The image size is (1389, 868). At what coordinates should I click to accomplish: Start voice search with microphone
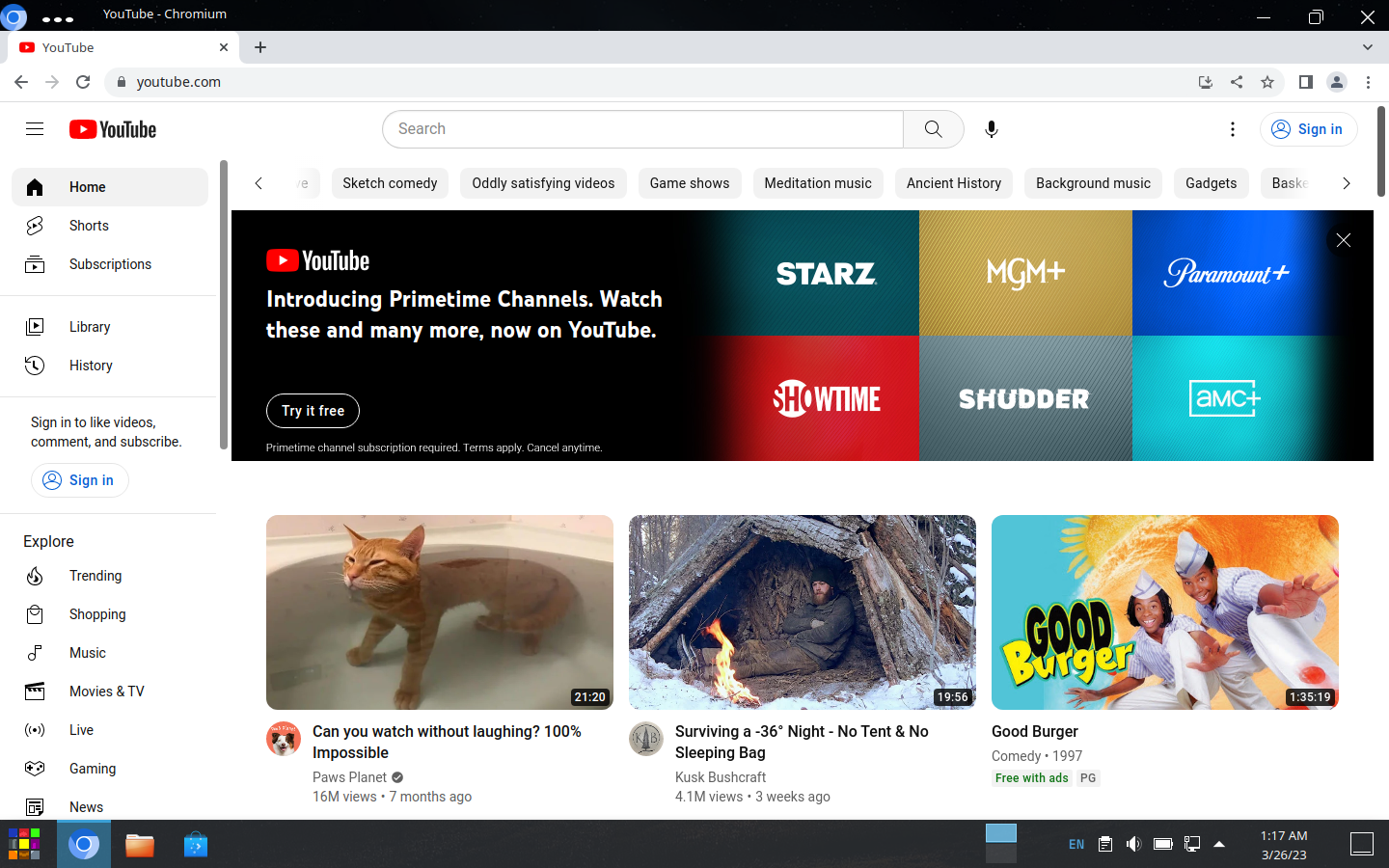pos(991,129)
